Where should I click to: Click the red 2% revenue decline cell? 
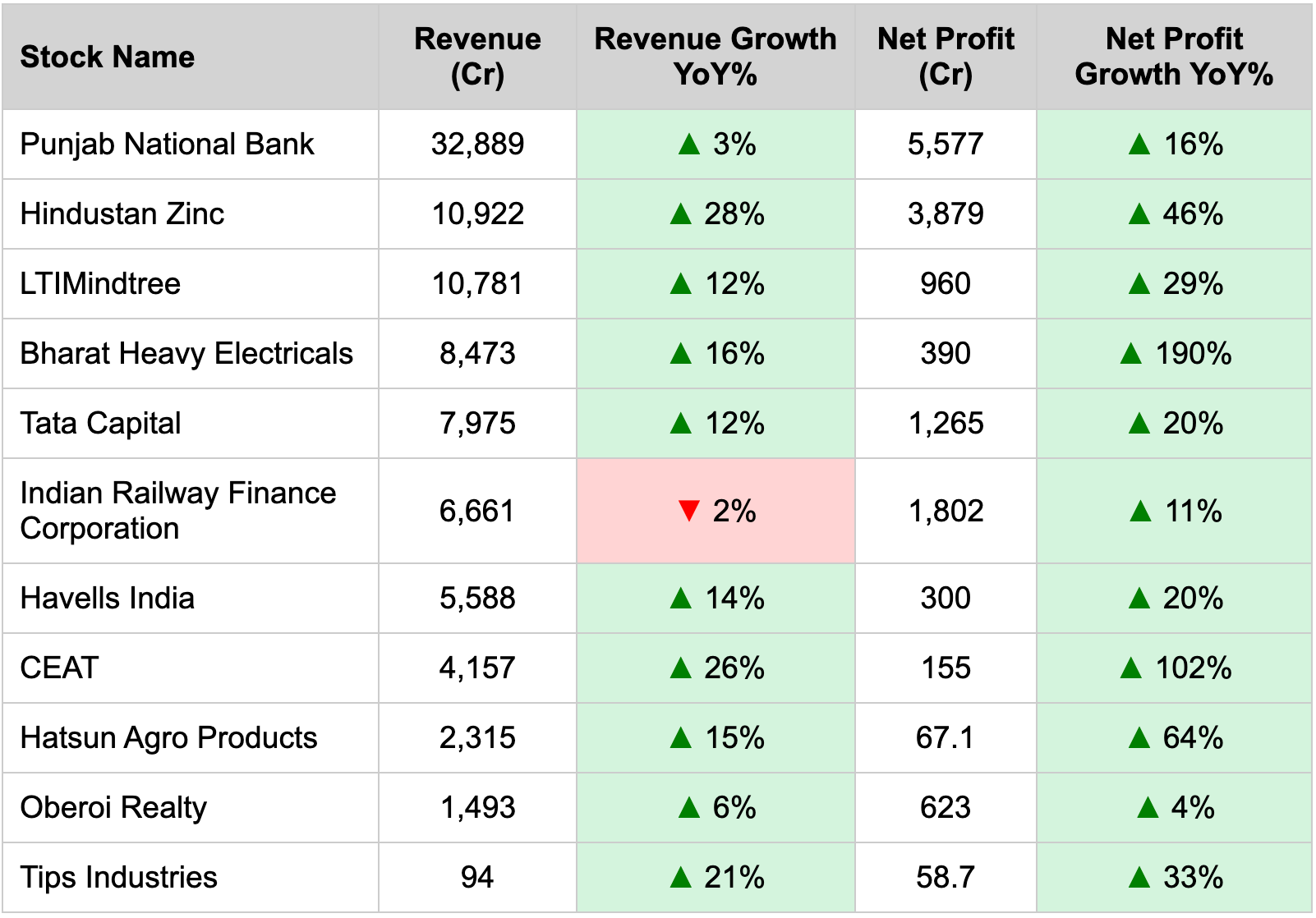coord(716,511)
